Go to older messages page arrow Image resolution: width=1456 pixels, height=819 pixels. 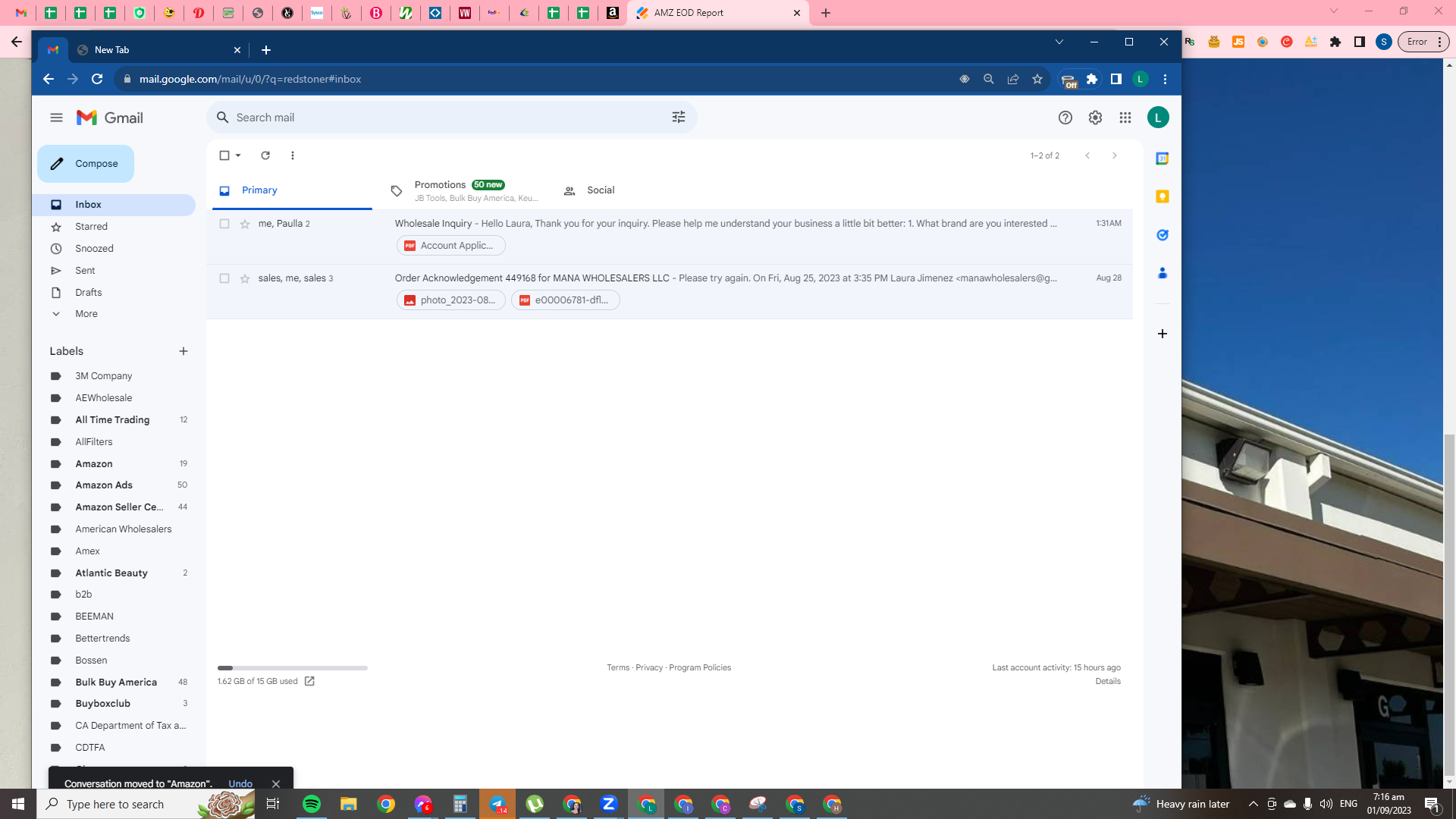tap(1115, 155)
